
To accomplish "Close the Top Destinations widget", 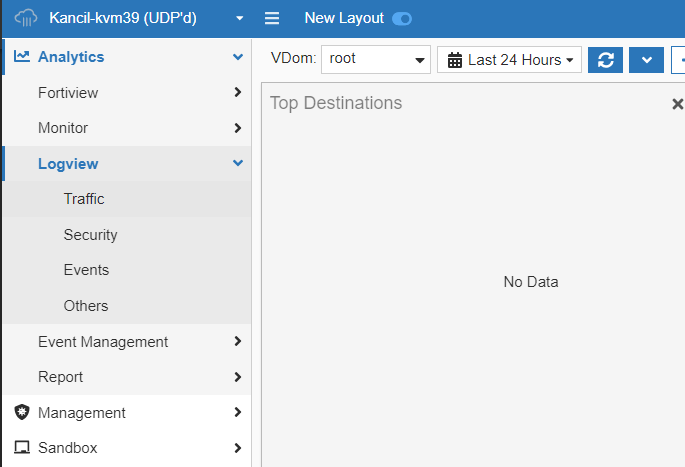I will click(677, 104).
